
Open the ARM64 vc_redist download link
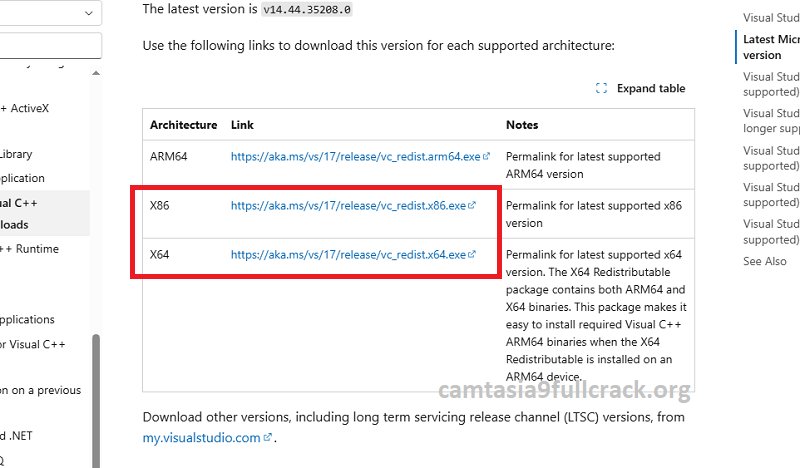coord(360,156)
